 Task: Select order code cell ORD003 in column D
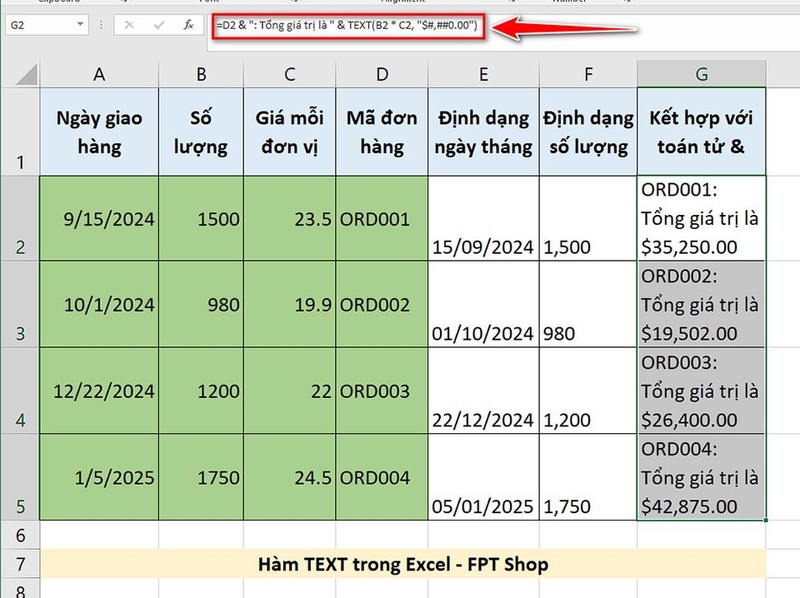[382, 391]
